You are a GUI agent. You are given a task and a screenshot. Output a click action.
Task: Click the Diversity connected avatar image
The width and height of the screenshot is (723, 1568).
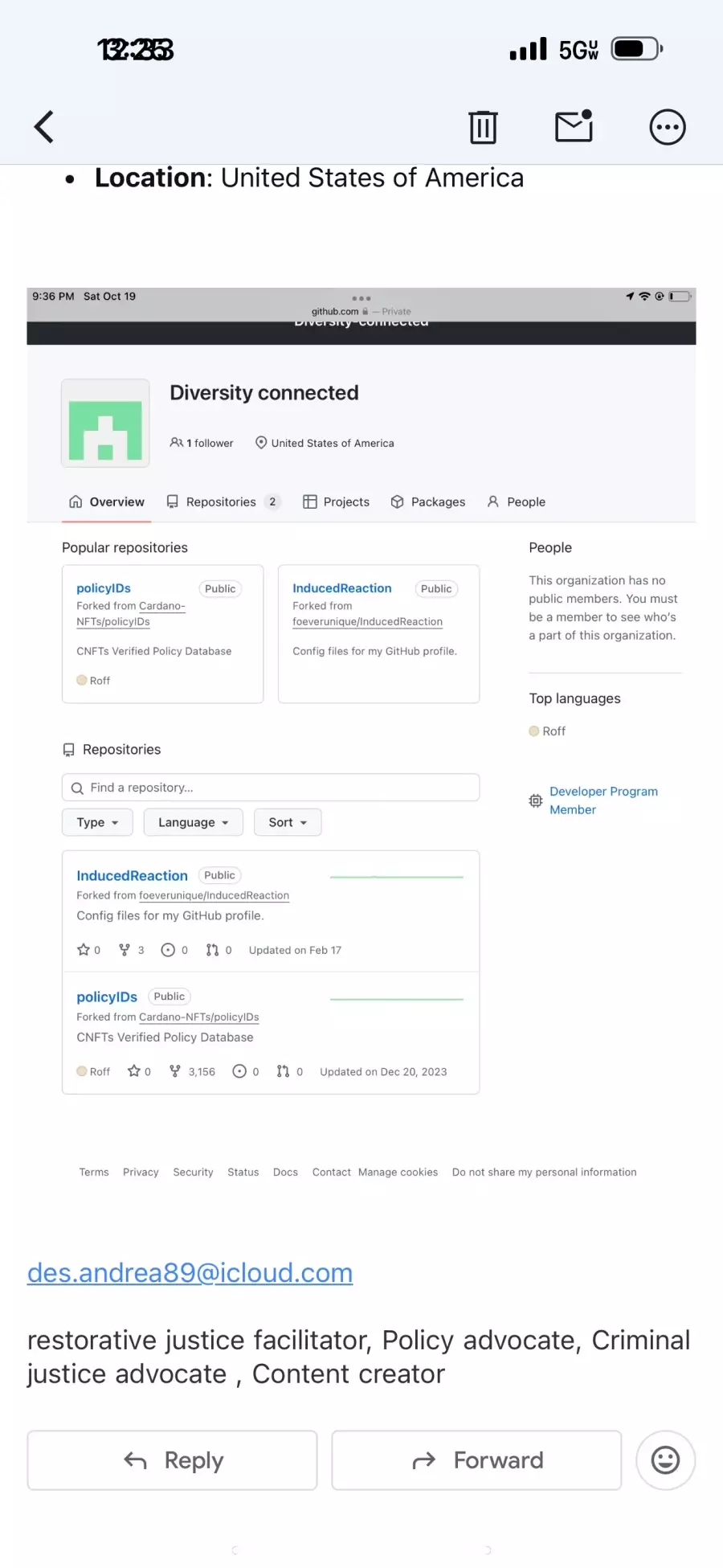click(x=105, y=424)
